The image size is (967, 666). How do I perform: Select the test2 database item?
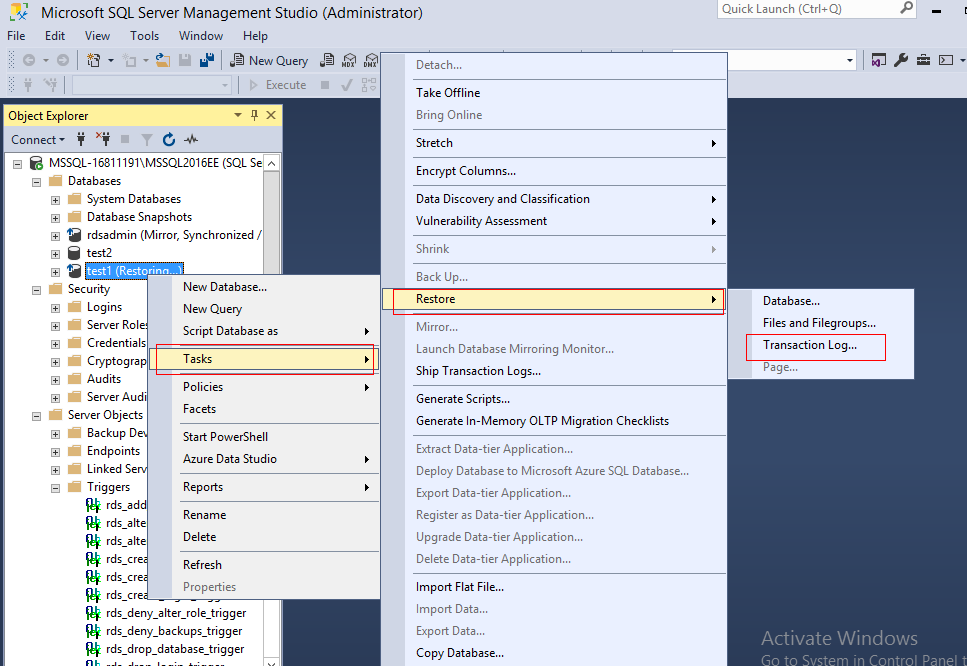pyautogui.click(x=99, y=253)
